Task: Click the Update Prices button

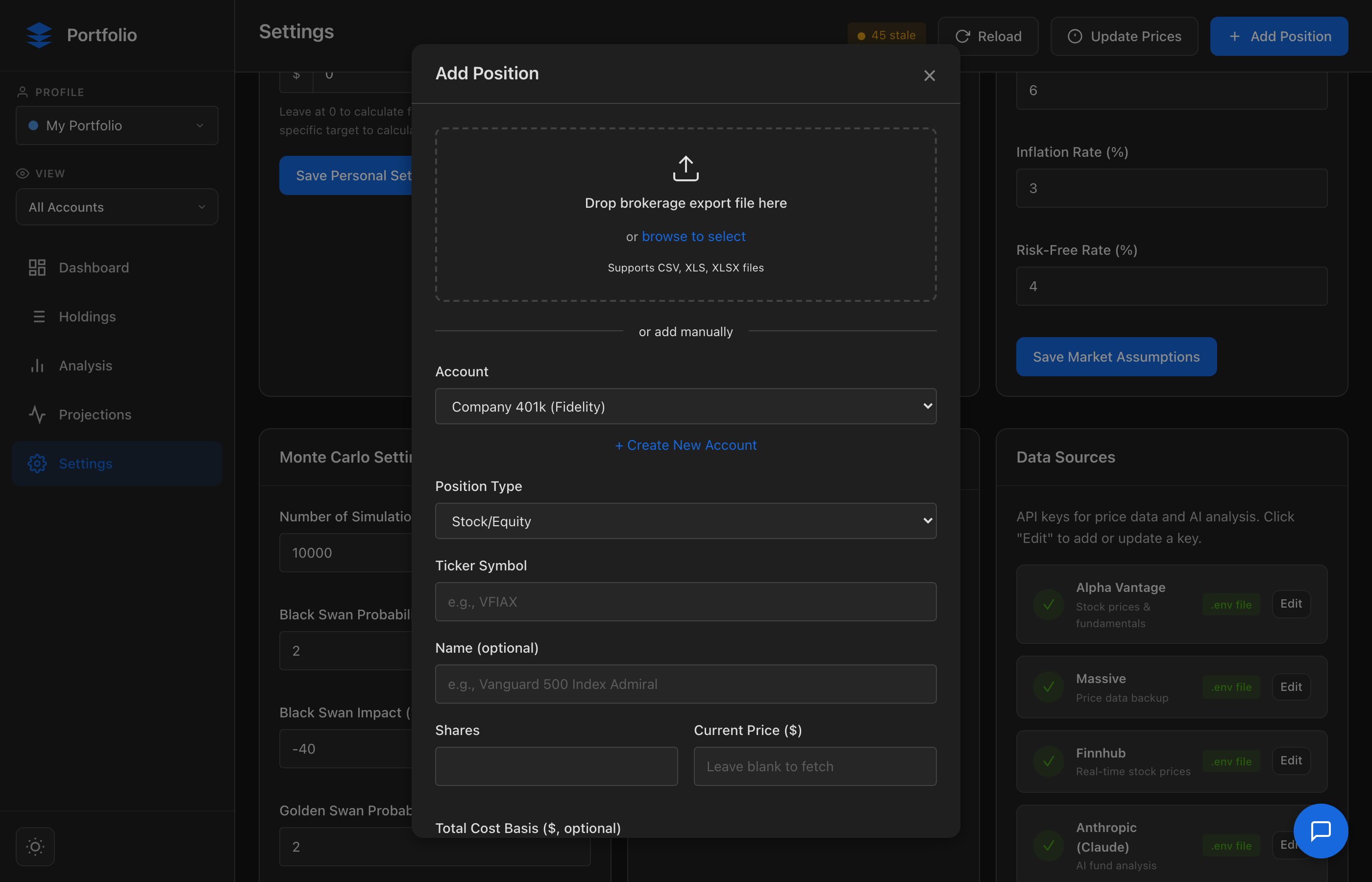Action: [1124, 36]
